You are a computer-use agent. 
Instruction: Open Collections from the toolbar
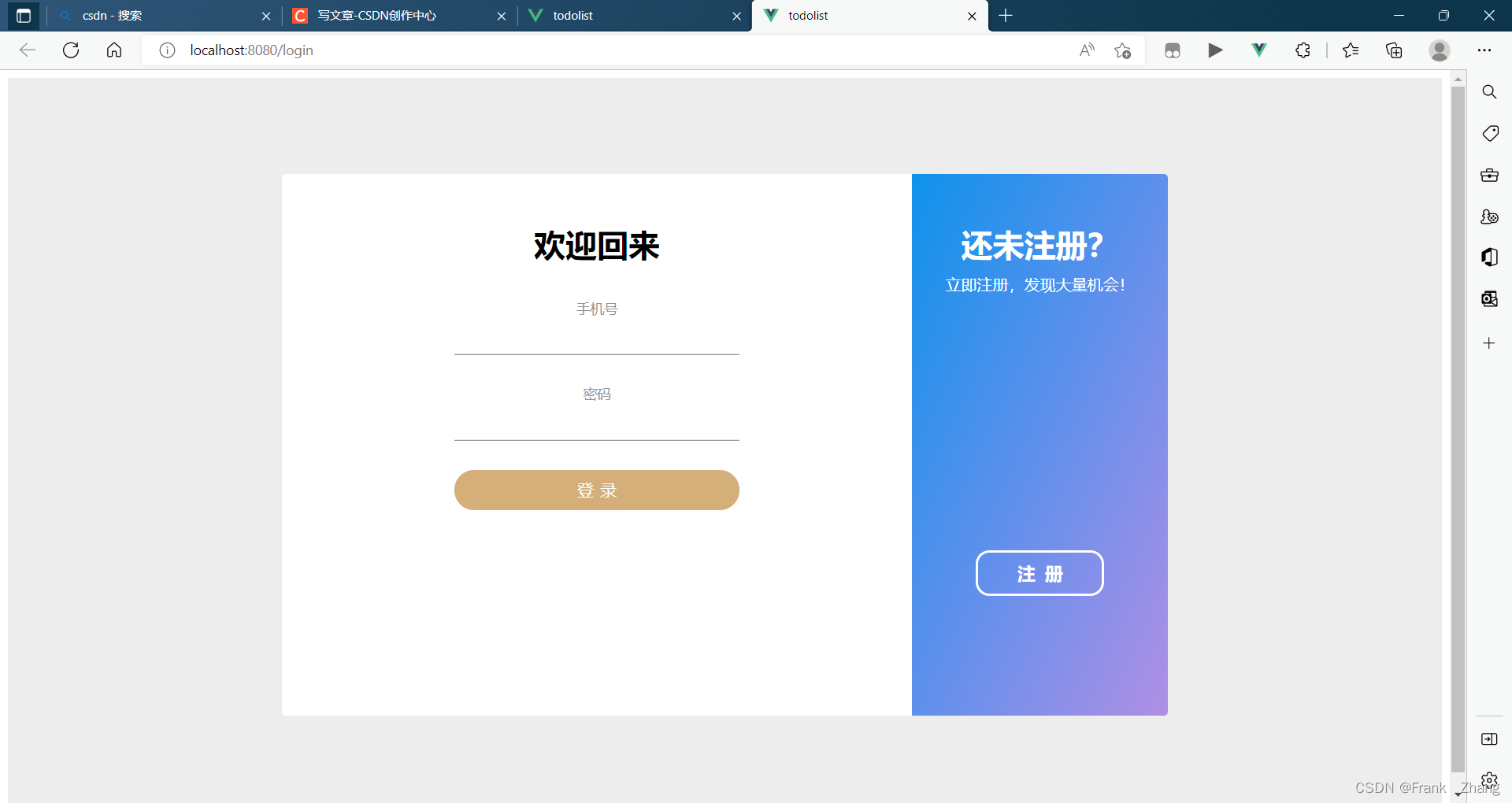tap(1394, 50)
